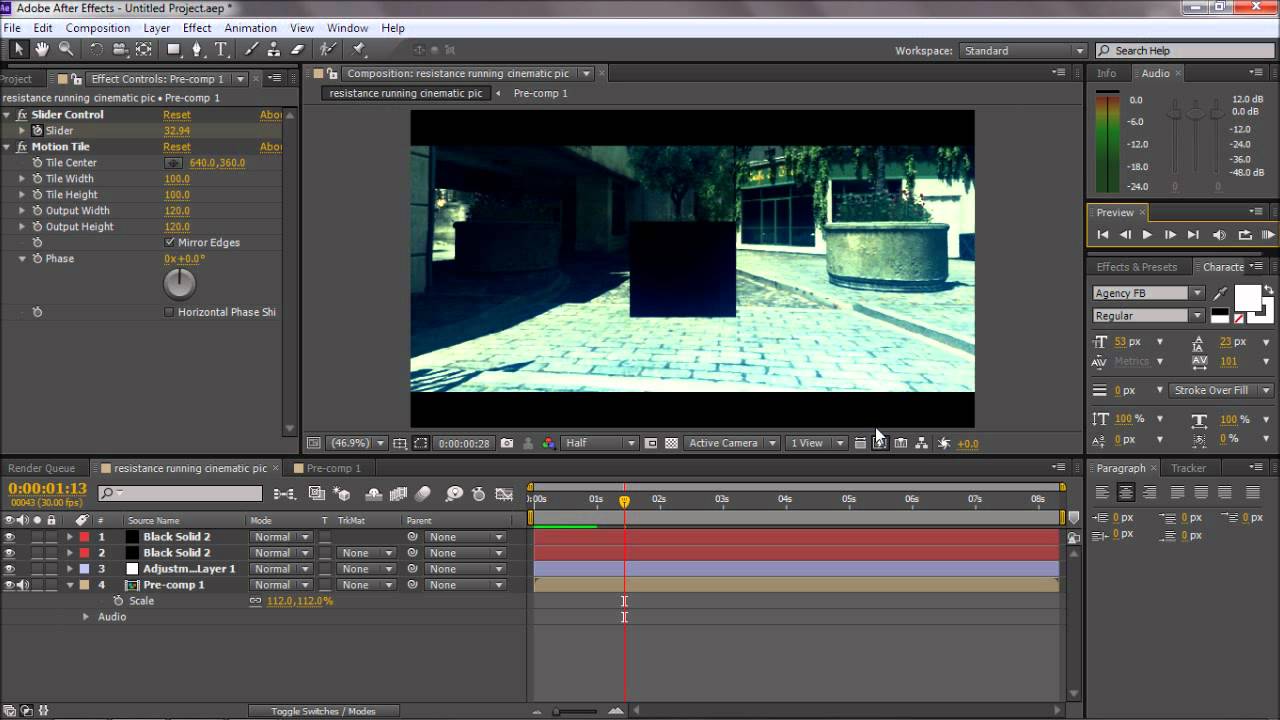Open Stroke Over Fill dropdown
This screenshot has width=1280, height=720.
(x=1219, y=391)
